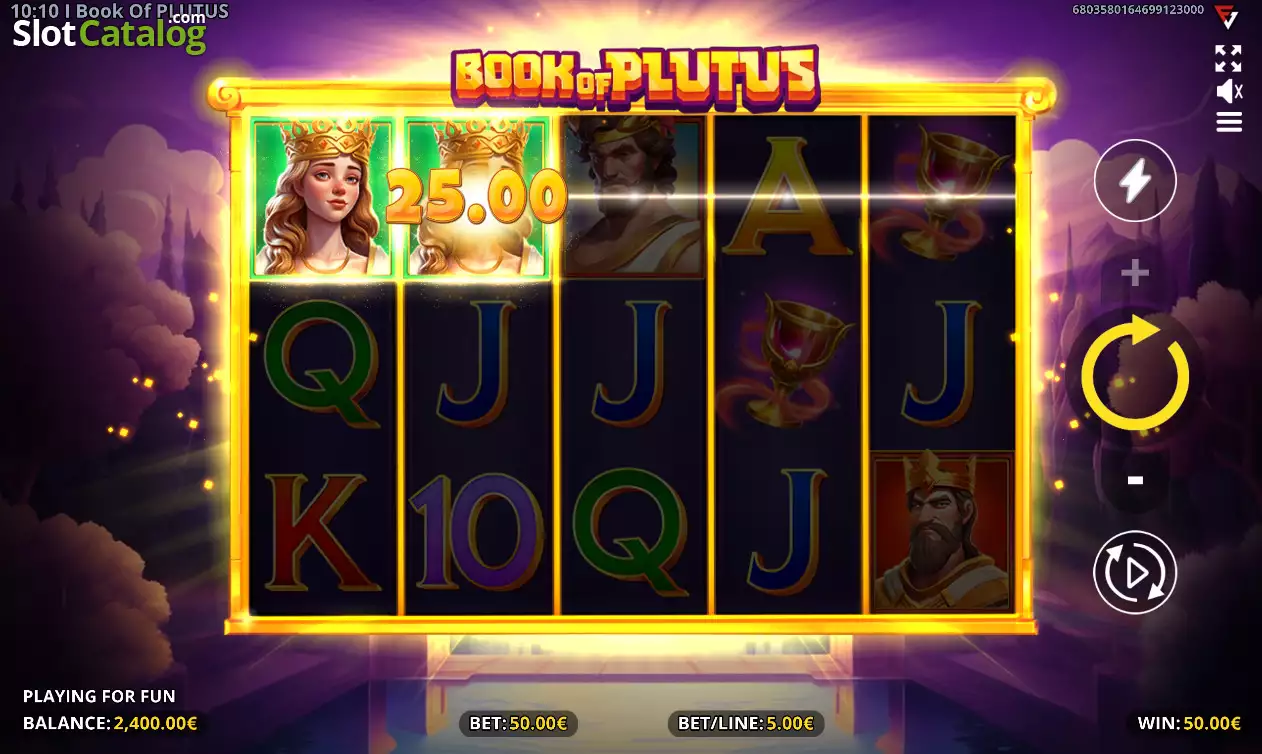Click the BALANCE 2,400.00€ display
1262x754 pixels.
coord(110,723)
